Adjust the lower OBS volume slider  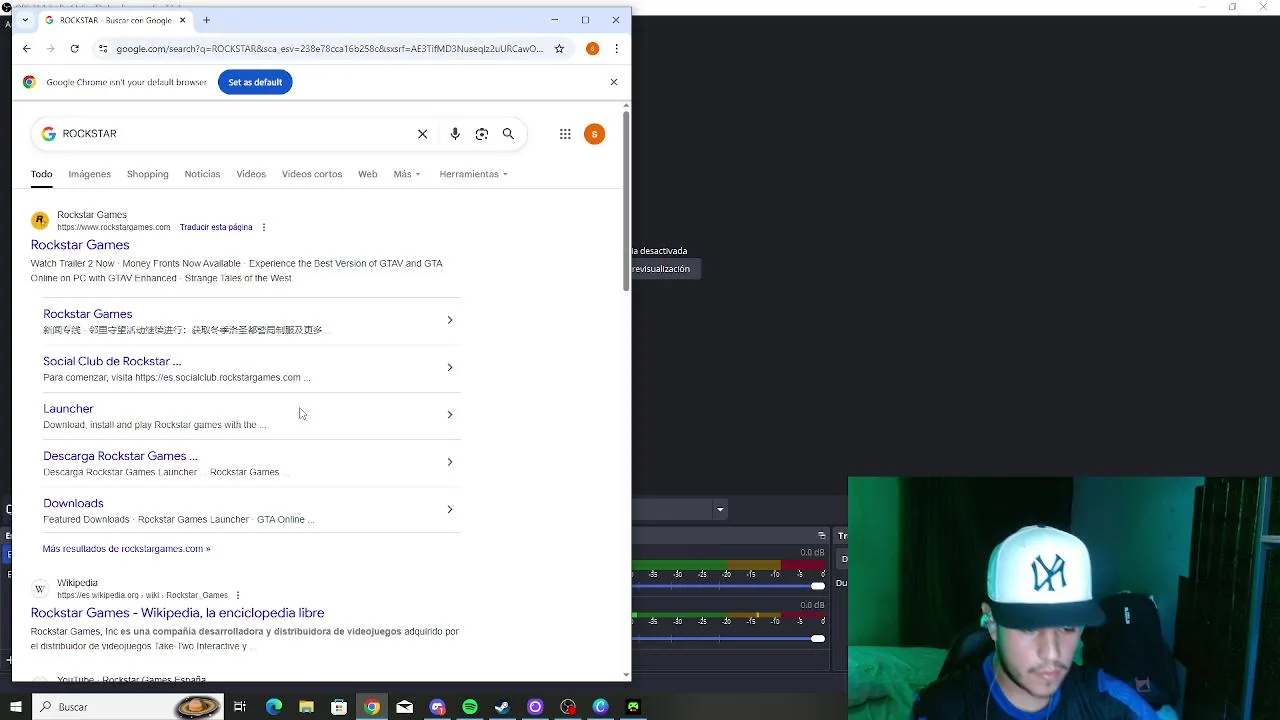(818, 638)
